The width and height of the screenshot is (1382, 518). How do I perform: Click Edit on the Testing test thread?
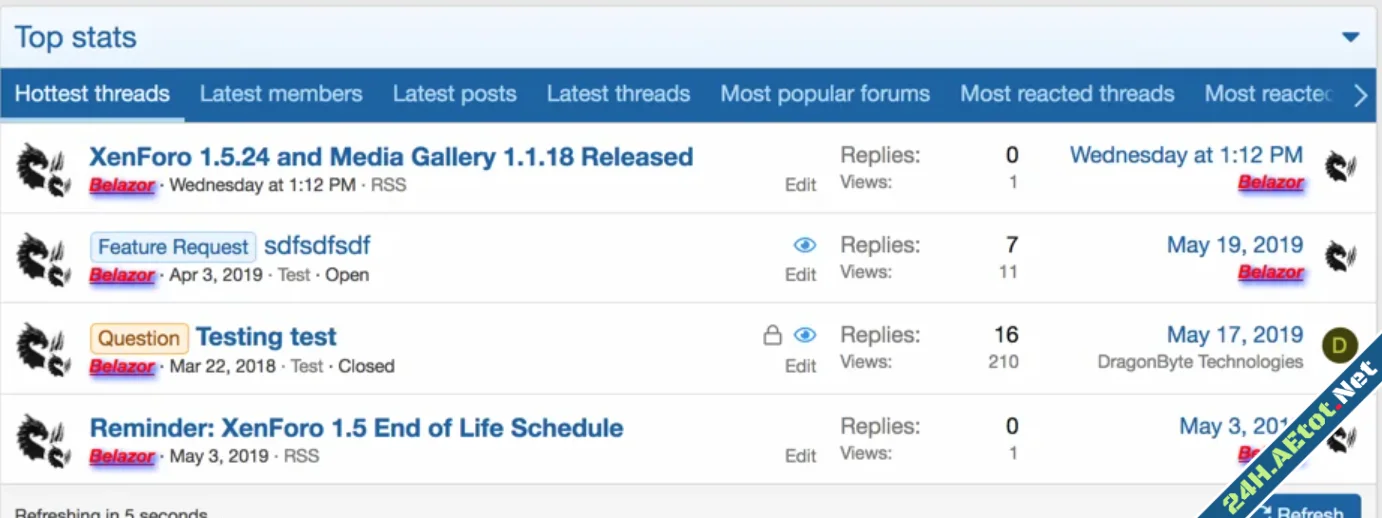[800, 366]
